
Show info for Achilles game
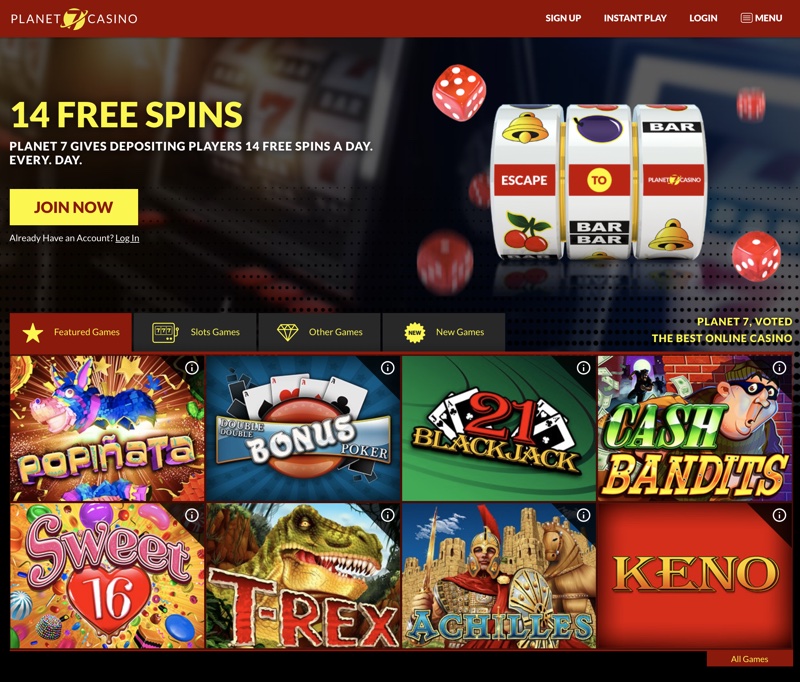tap(583, 515)
